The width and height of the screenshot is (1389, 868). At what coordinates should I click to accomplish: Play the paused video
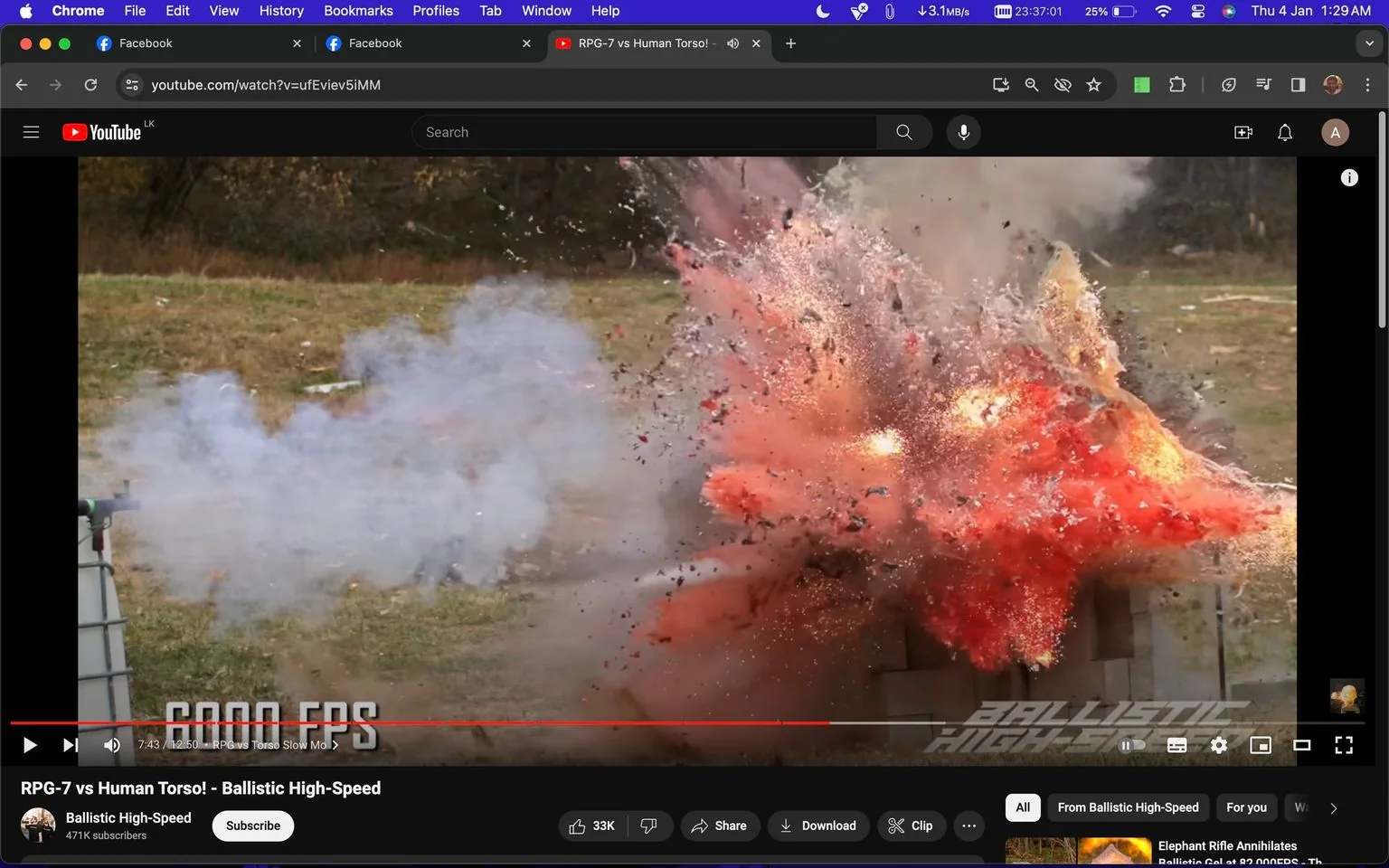pos(29,745)
